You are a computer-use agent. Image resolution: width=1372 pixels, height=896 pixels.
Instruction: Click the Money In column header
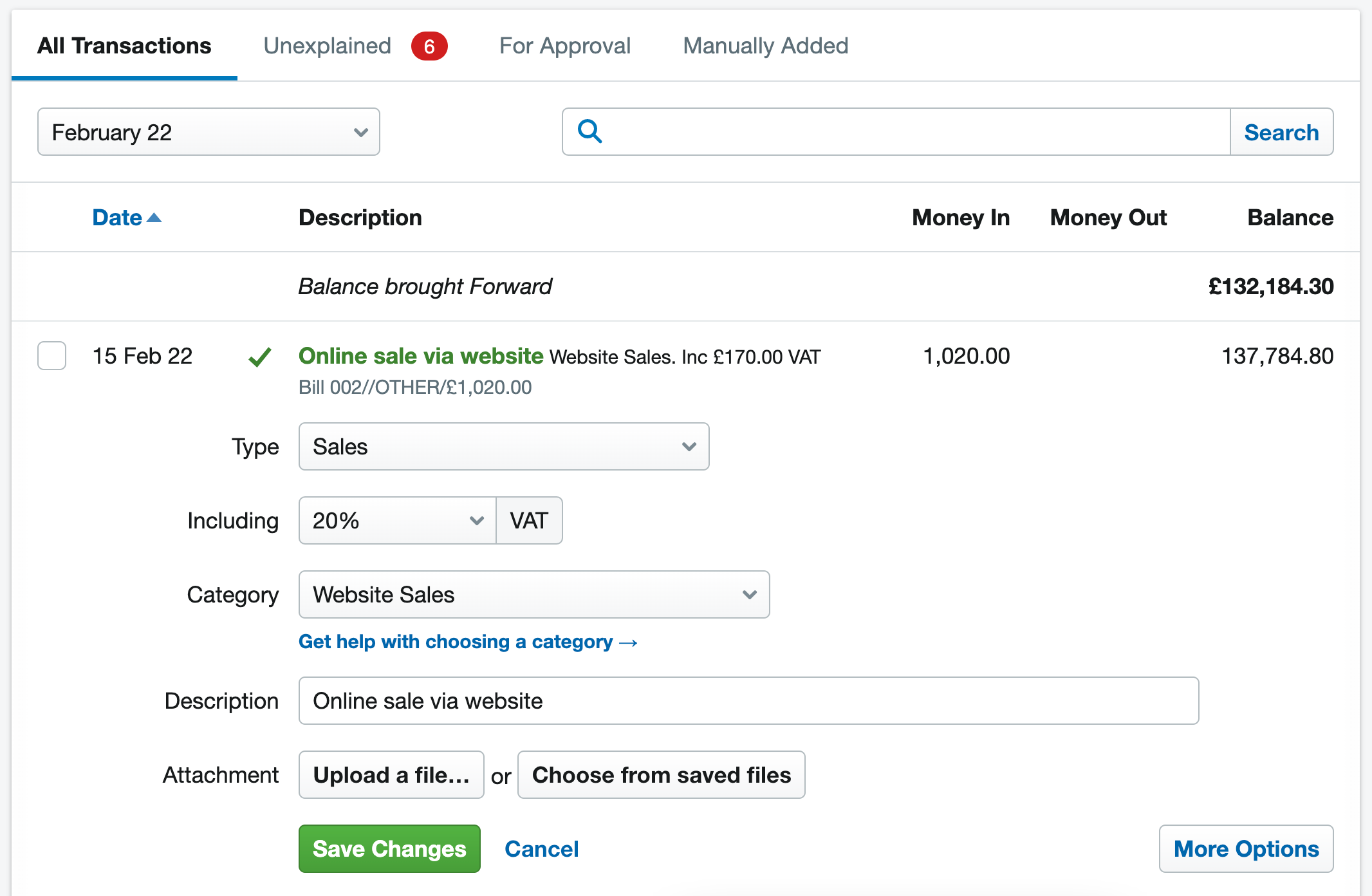click(x=961, y=218)
